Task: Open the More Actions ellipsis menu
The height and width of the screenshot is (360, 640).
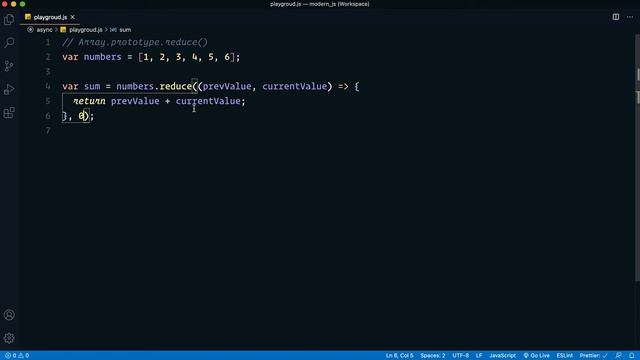Action: [630, 17]
